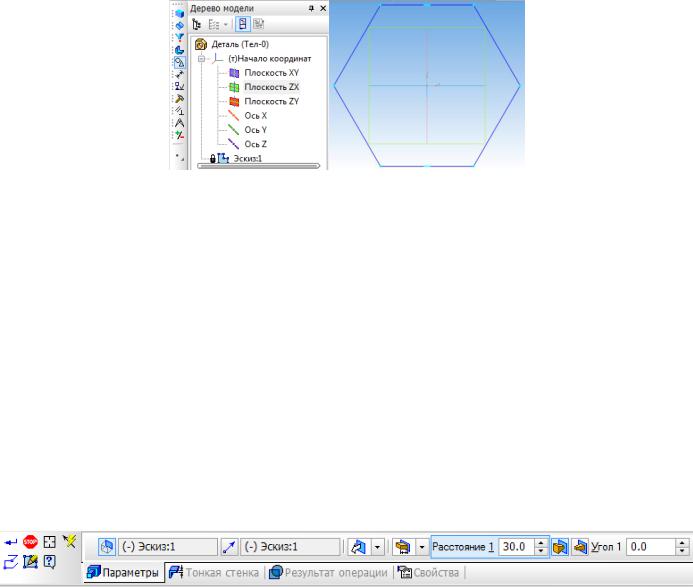Switch to the Тонкая стенка tab
The width and height of the screenshot is (693, 587).
[214, 572]
